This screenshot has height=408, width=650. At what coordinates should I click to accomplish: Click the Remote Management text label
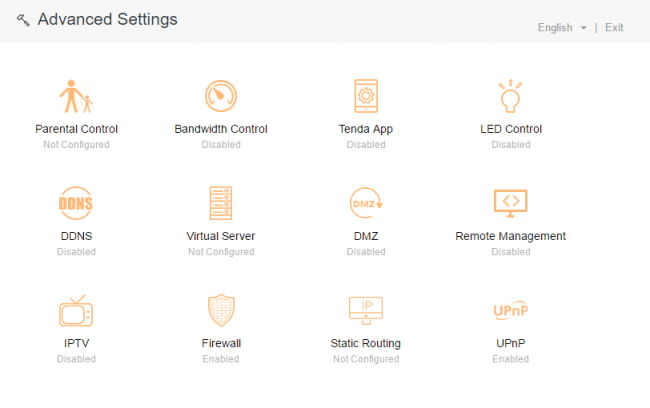point(511,236)
